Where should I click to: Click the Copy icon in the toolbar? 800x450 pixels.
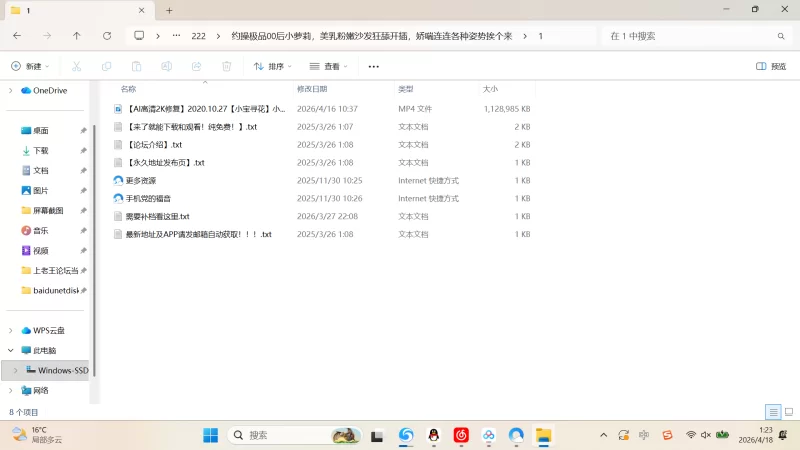106,66
